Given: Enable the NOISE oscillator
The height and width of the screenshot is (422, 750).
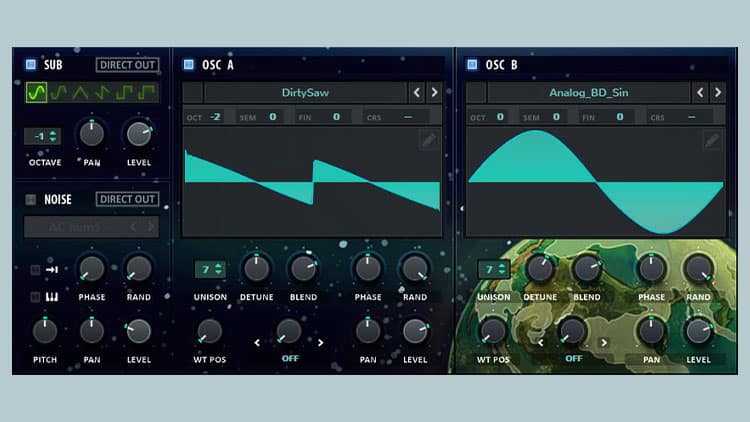Looking at the screenshot, I should pyautogui.click(x=31, y=199).
